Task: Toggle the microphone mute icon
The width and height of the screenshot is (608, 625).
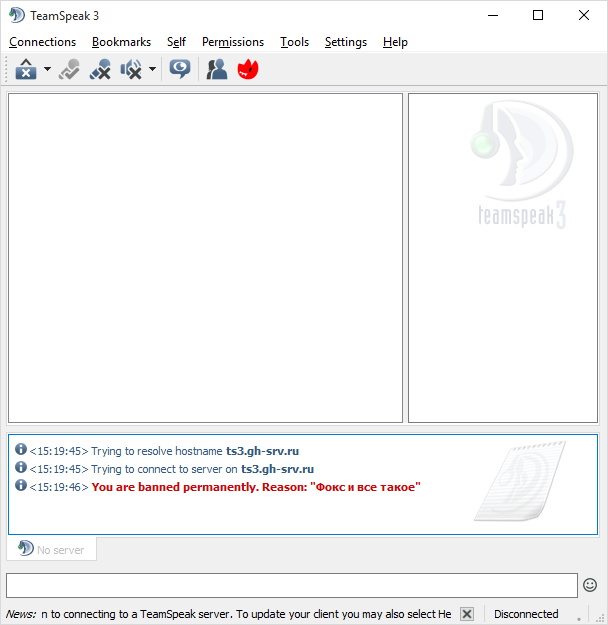Action: 100,69
